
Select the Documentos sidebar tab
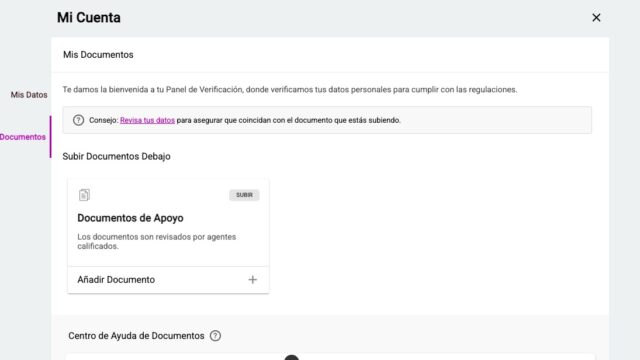click(x=23, y=137)
